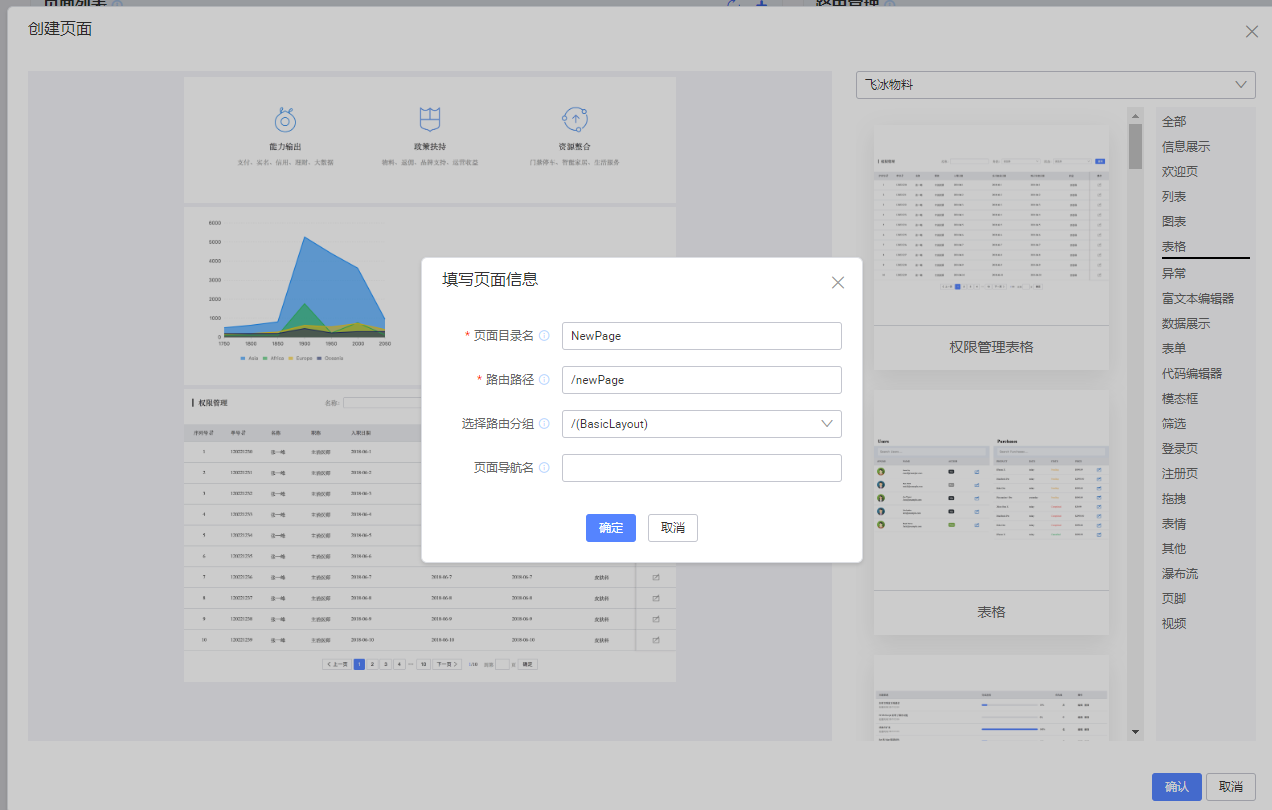Viewport: 1272px width, 810px height.
Task: Click the 确定 button in the page info dialog
Action: tap(610, 528)
